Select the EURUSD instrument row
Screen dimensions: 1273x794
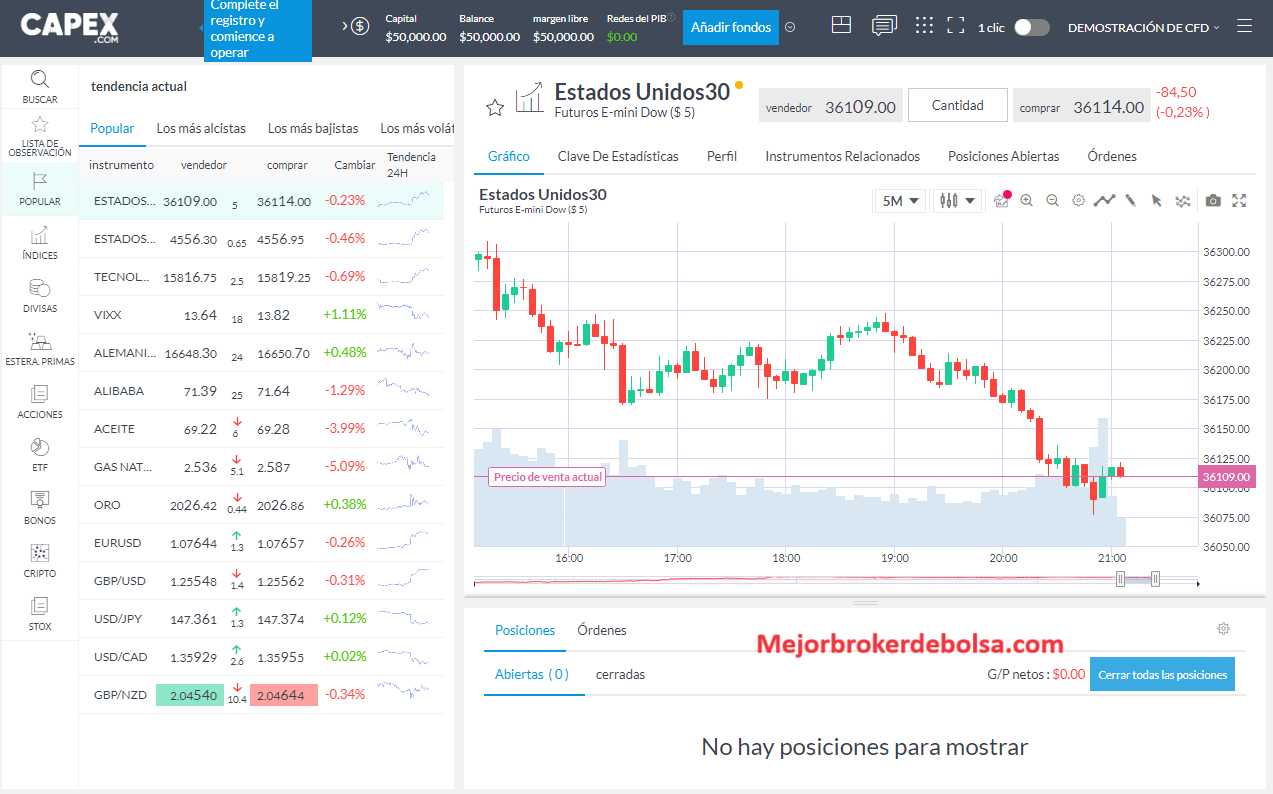click(261, 543)
